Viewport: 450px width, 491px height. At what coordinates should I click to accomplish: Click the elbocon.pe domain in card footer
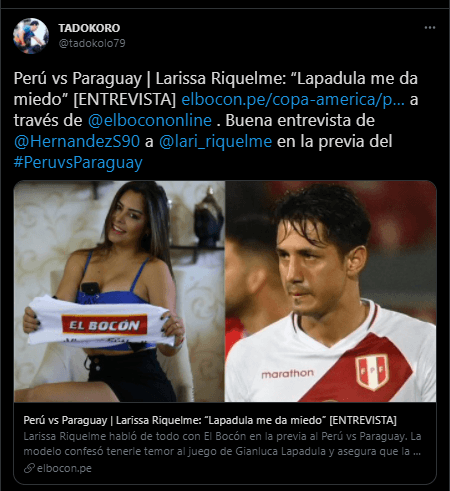tap(64, 468)
